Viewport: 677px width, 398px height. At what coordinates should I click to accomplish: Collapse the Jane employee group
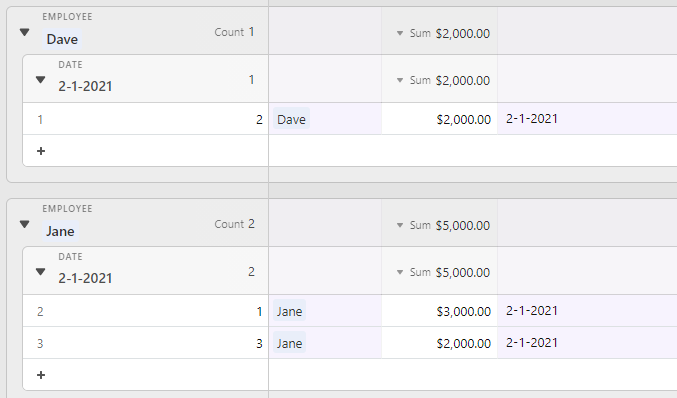point(25,224)
